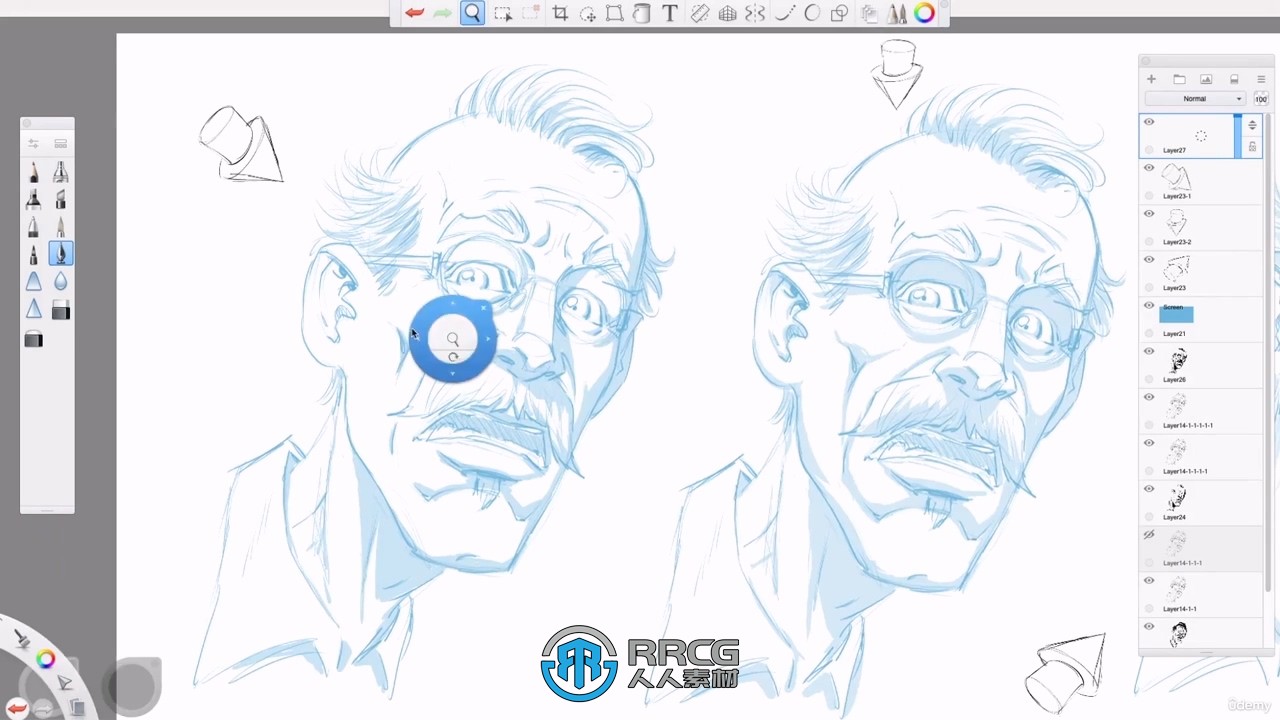Screen dimensions: 1280x720
Task: Show hidden Layer14-1-1-1 via its eye icon
Action: pyautogui.click(x=1149, y=535)
